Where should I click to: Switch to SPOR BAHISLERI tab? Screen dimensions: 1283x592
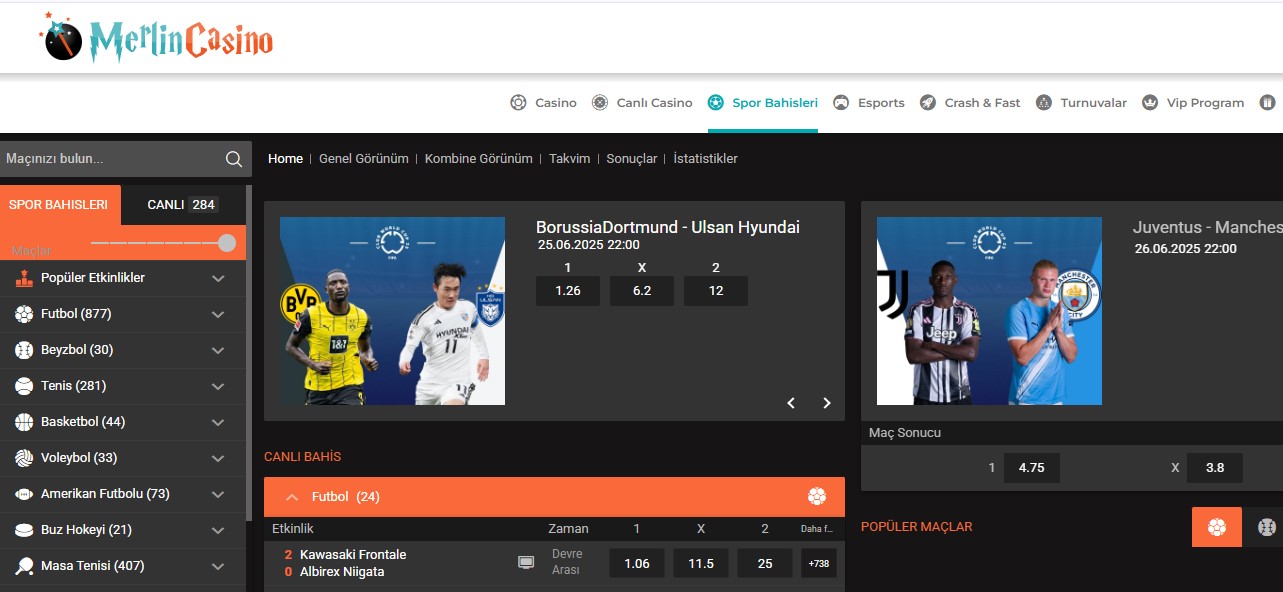(x=60, y=204)
